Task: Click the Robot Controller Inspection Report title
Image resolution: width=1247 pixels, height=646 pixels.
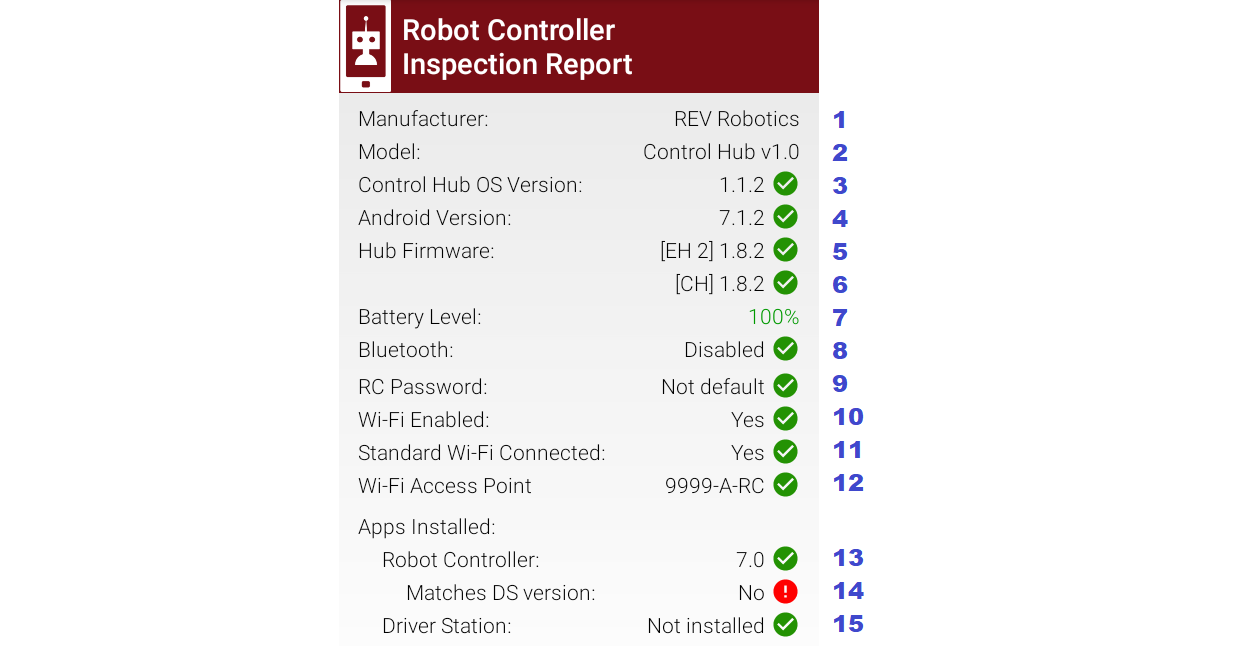Action: (x=517, y=47)
